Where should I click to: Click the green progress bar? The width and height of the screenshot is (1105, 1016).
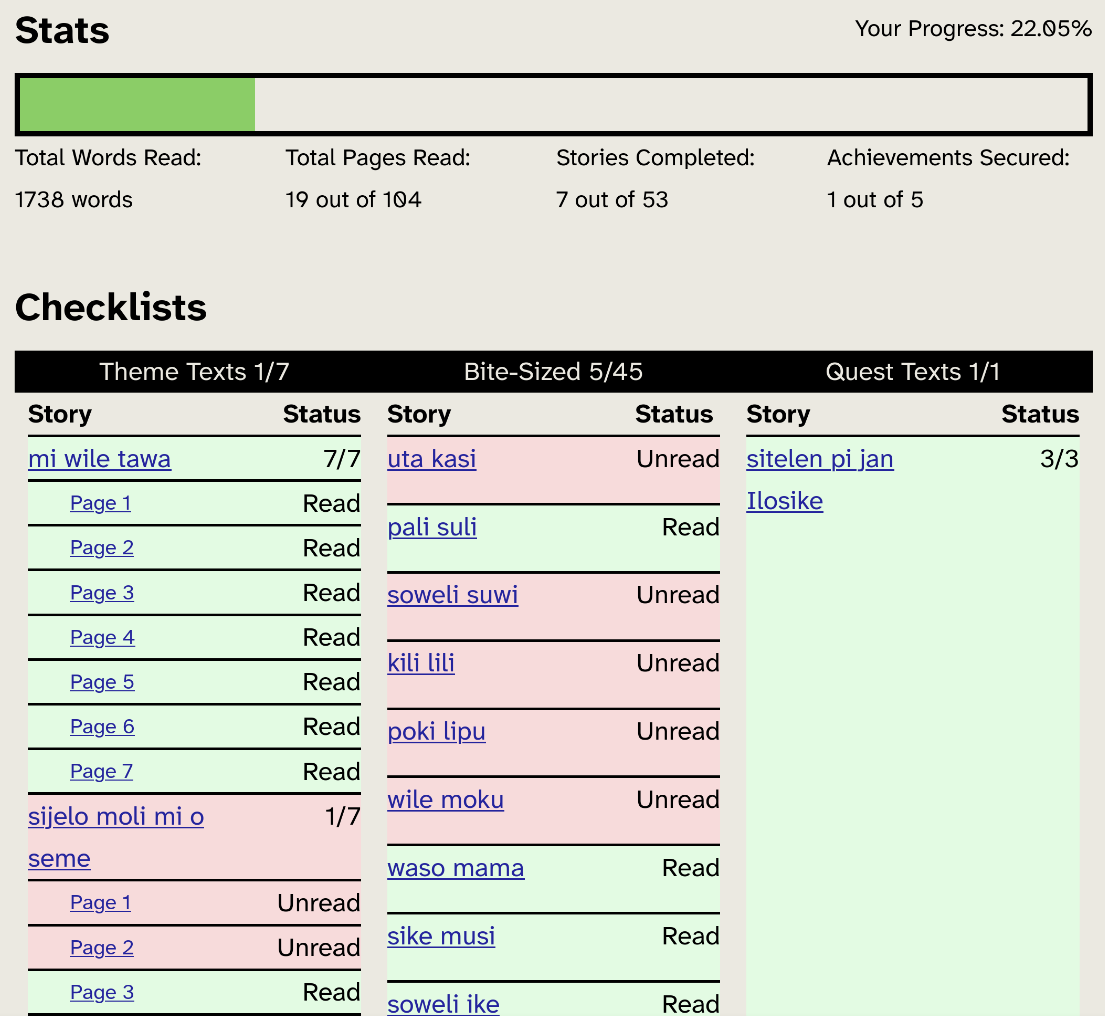(x=135, y=104)
